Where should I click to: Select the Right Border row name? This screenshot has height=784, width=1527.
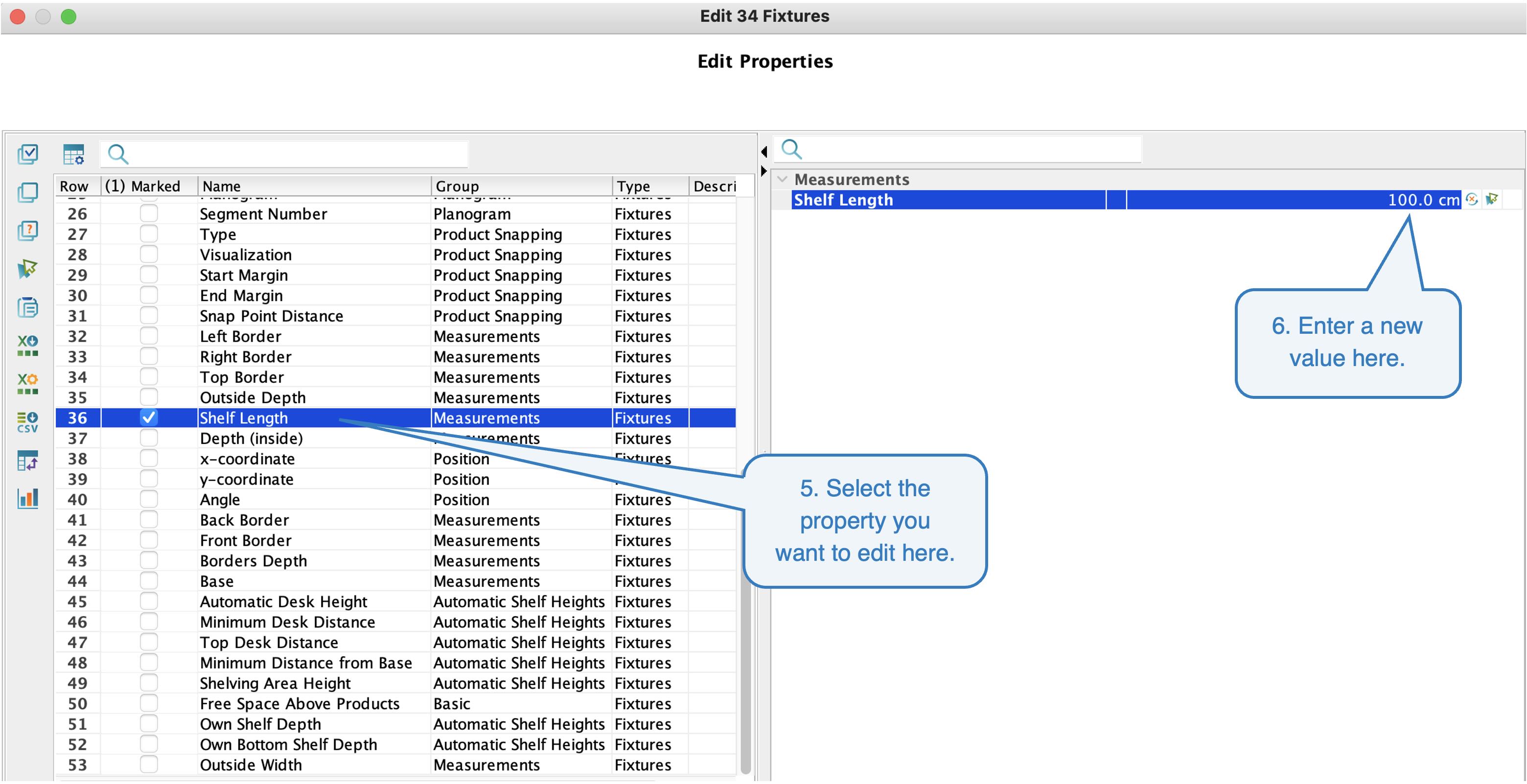pos(245,357)
